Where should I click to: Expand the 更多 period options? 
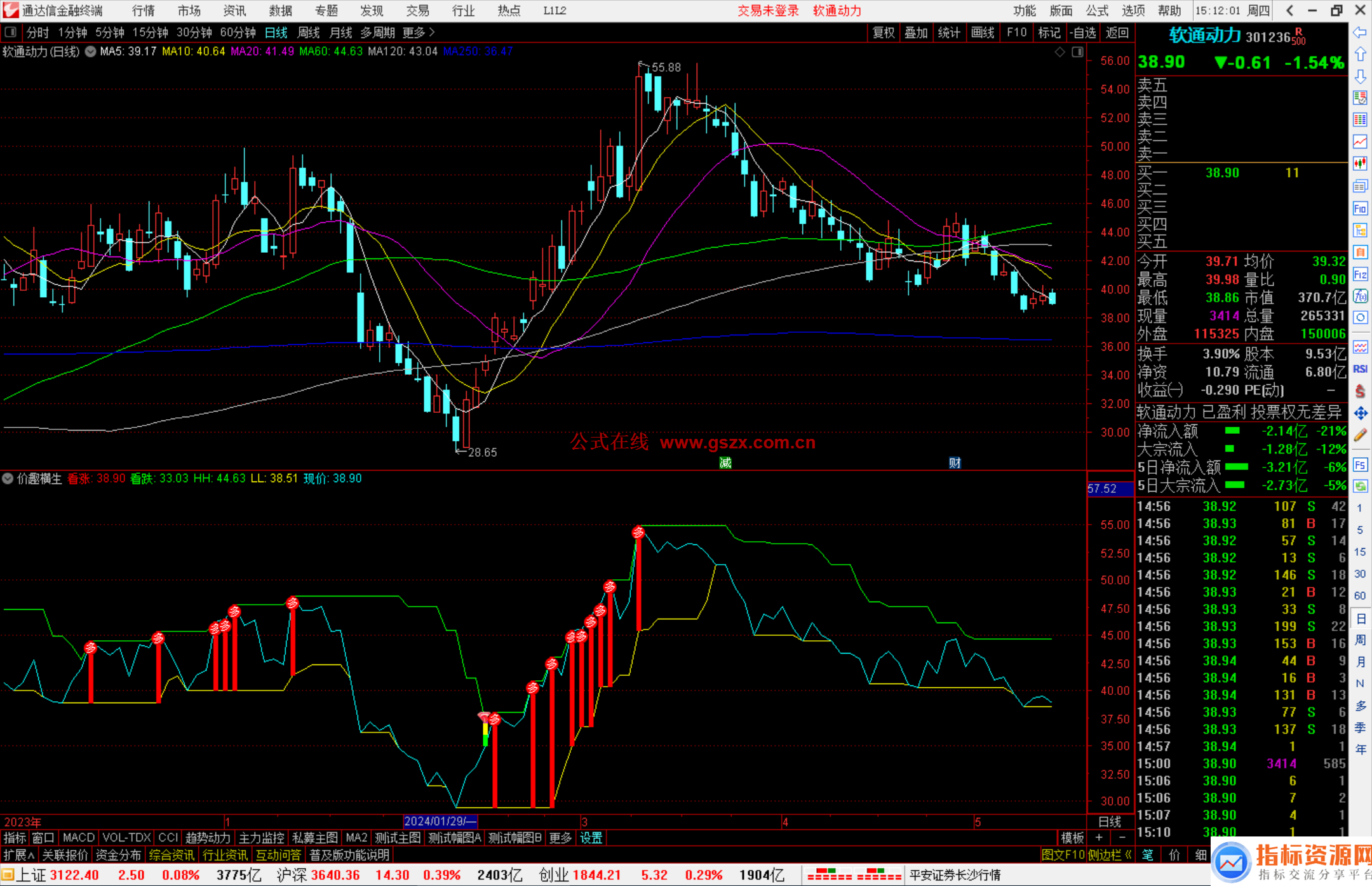(x=419, y=32)
